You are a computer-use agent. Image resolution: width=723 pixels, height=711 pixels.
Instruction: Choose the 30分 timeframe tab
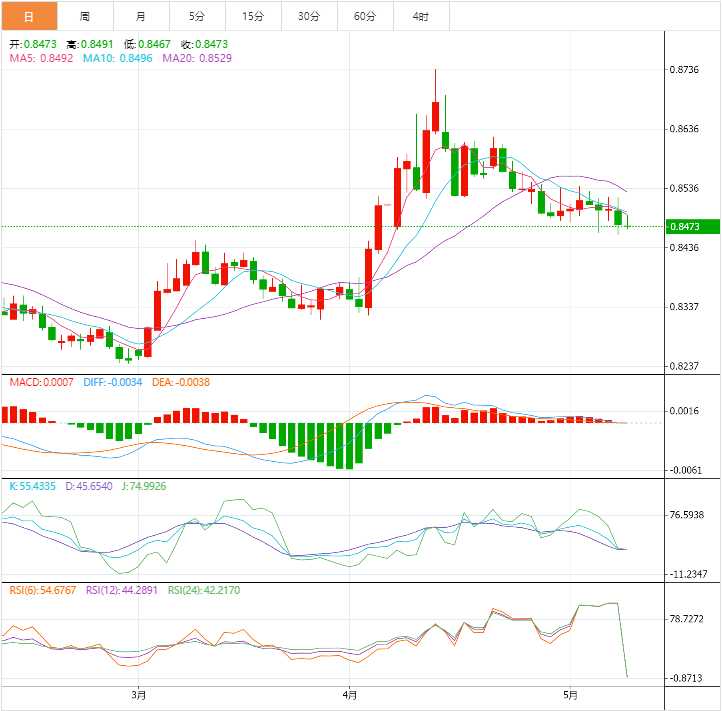(309, 17)
